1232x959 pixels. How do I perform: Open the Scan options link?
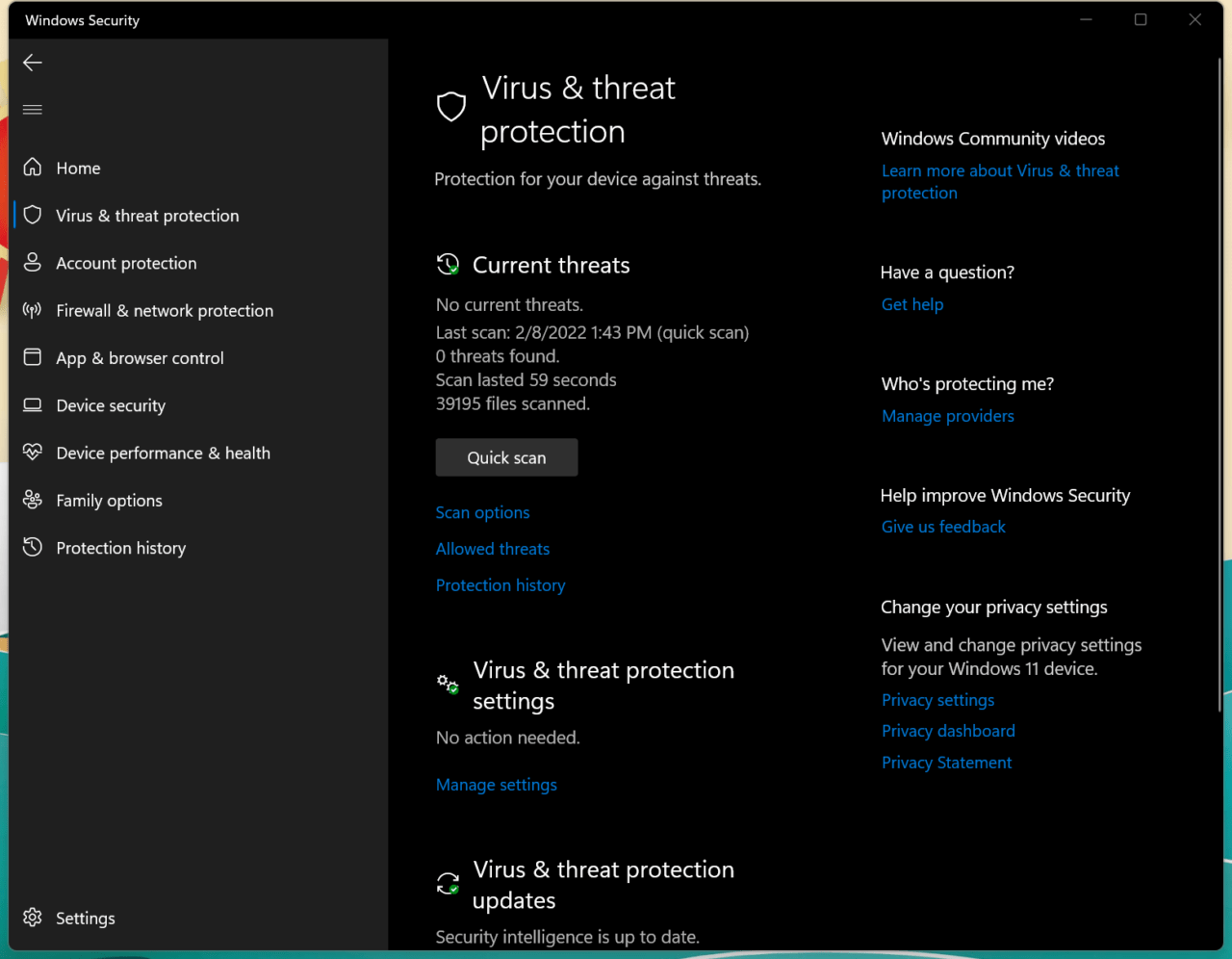pyautogui.click(x=482, y=512)
